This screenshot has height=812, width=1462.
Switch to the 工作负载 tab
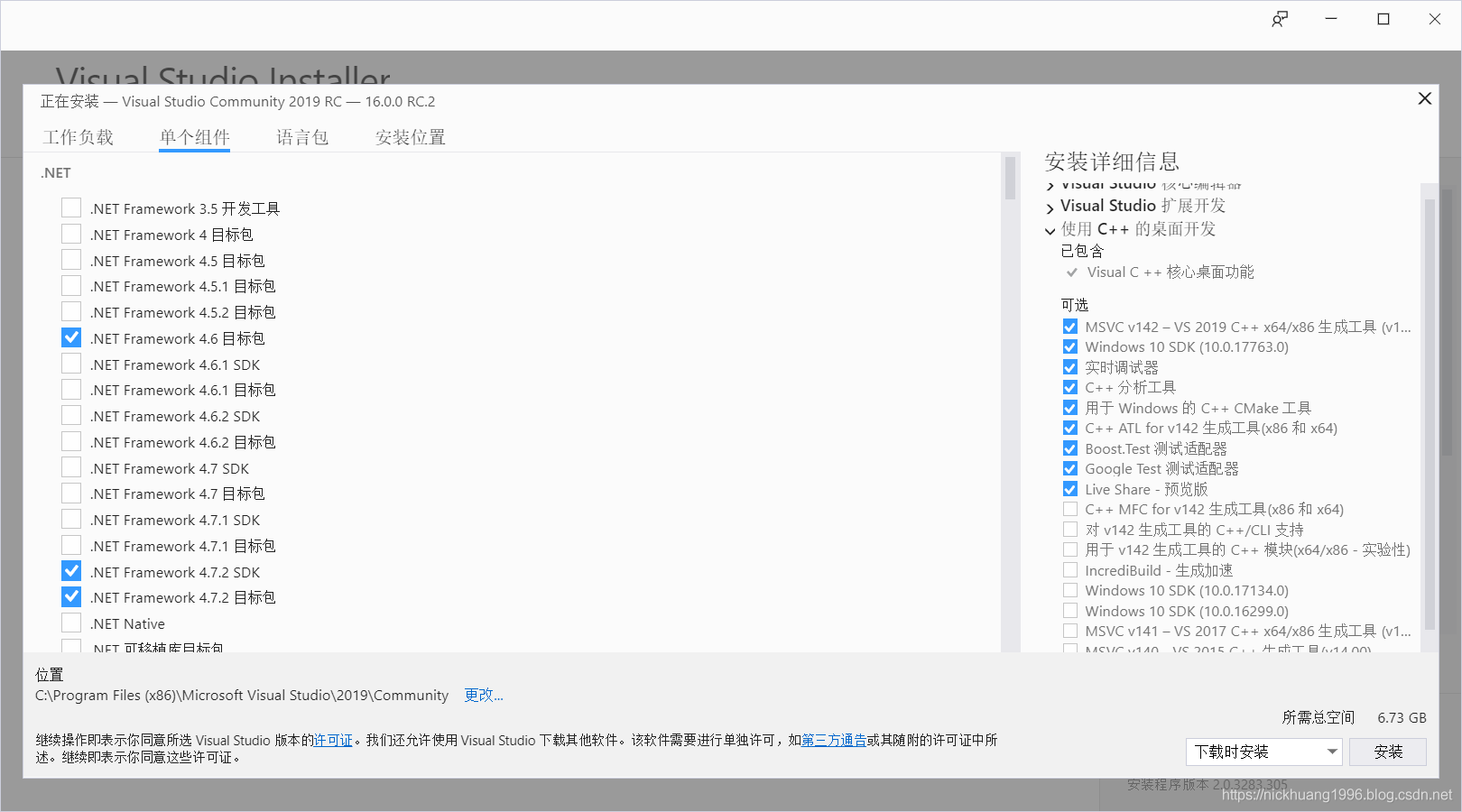coord(80,137)
